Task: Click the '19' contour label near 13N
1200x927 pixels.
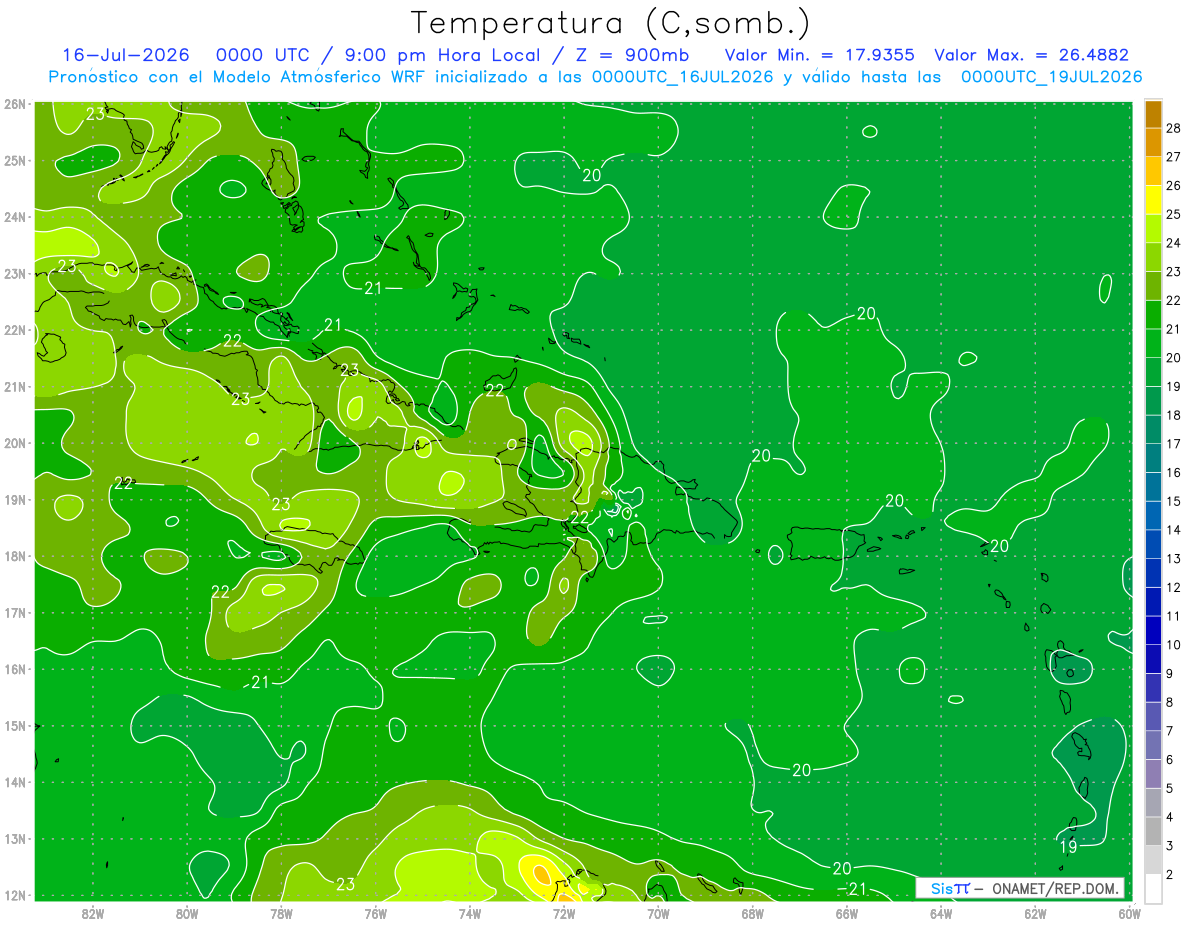Action: [1068, 846]
